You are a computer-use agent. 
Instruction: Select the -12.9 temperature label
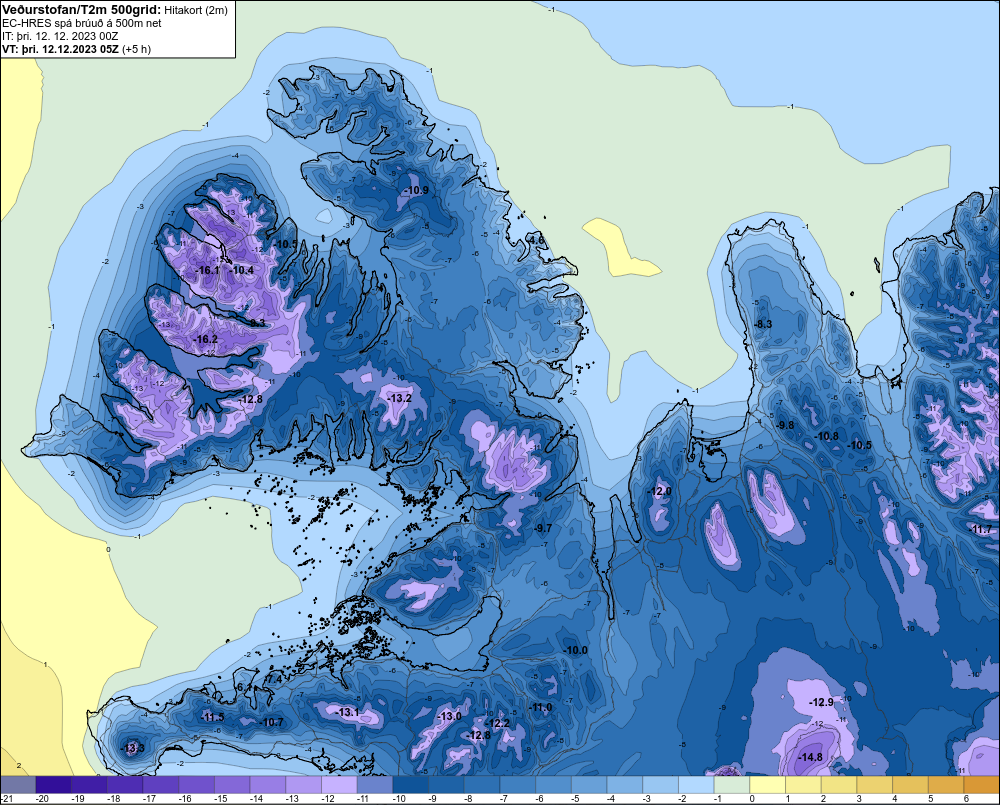click(821, 702)
